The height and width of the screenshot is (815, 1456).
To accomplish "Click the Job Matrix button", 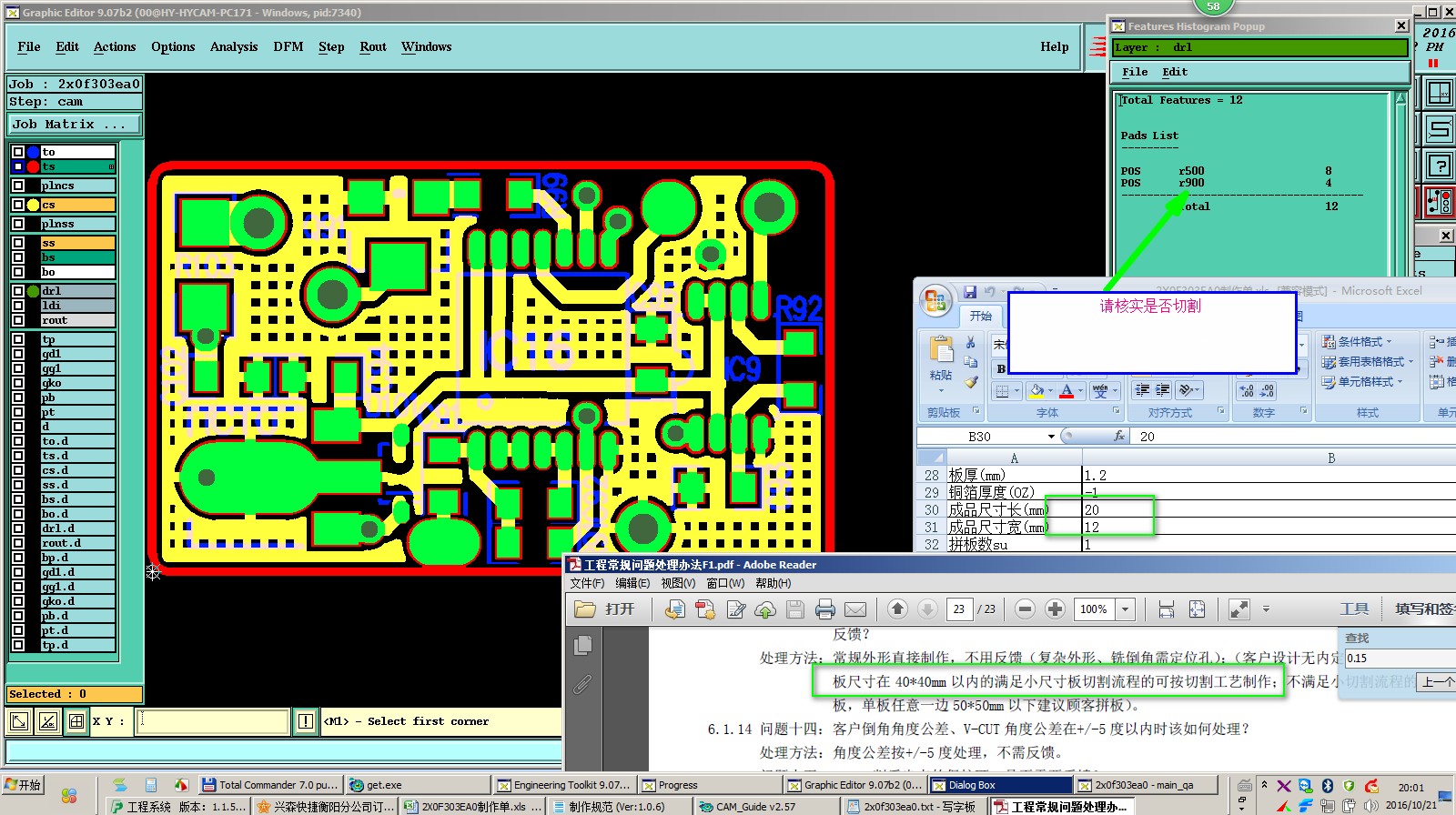I will tap(75, 124).
